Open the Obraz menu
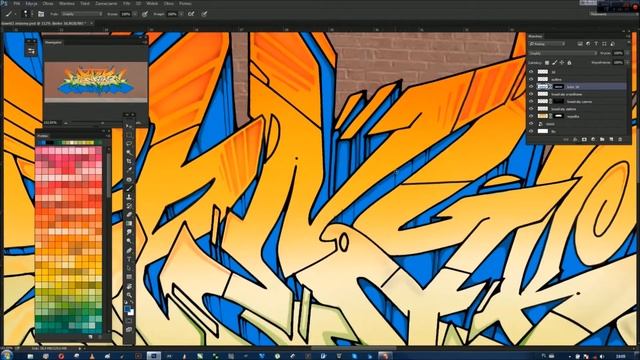Screen dimensions: 640x360 (48, 3)
